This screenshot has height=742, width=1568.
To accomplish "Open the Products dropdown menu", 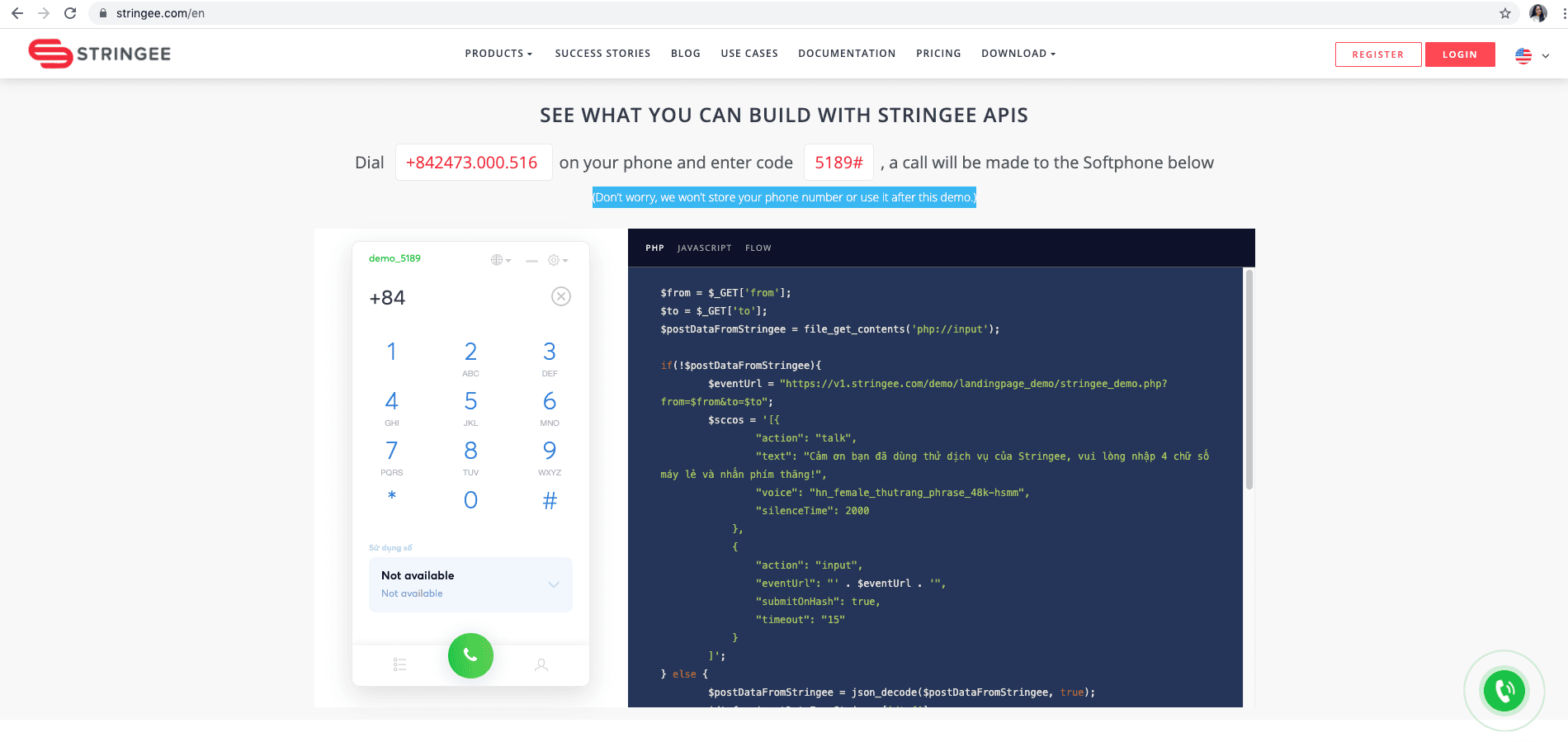I will [498, 54].
